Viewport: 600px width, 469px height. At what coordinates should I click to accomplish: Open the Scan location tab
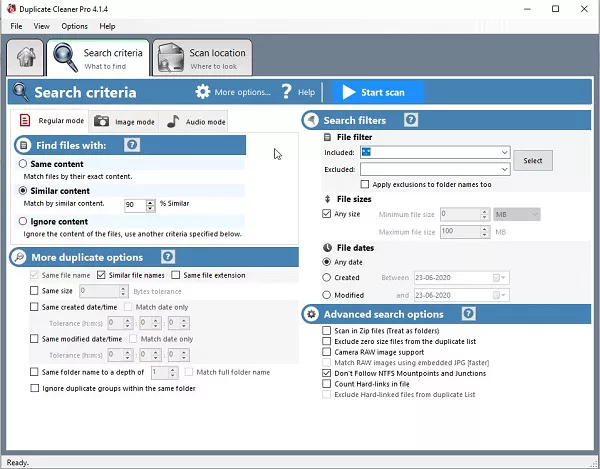[x=202, y=57]
